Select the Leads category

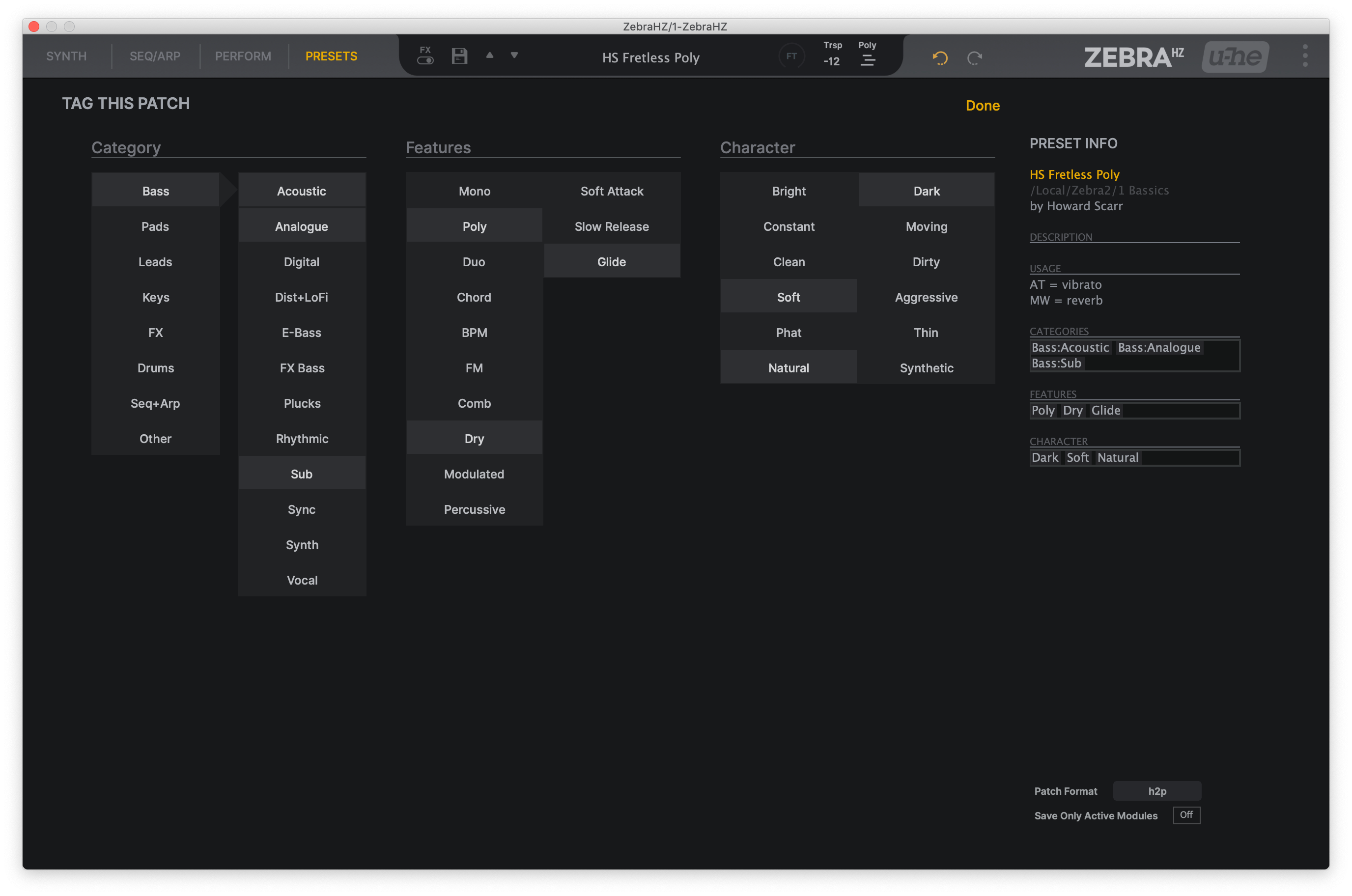(155, 262)
